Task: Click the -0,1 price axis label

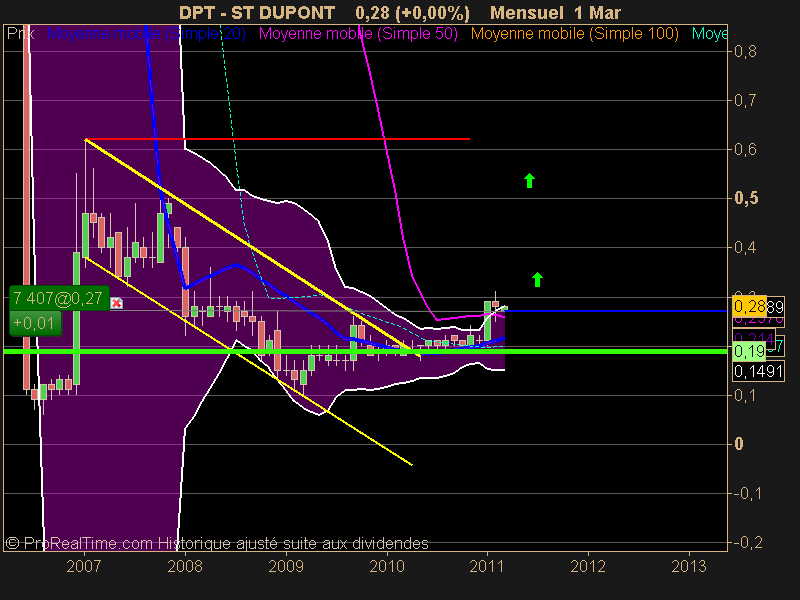Action: pos(747,493)
